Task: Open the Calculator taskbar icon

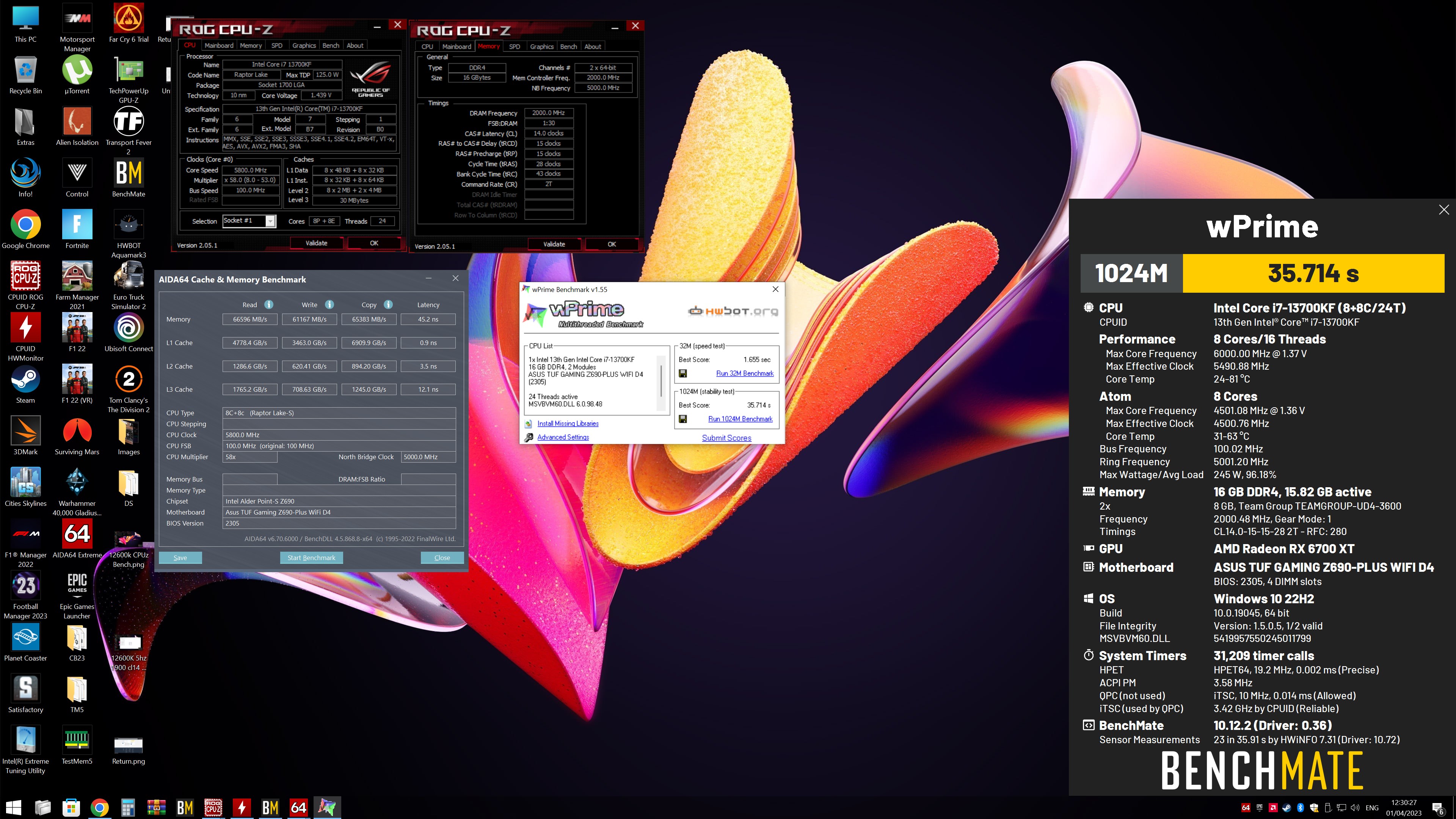Action: [128, 808]
